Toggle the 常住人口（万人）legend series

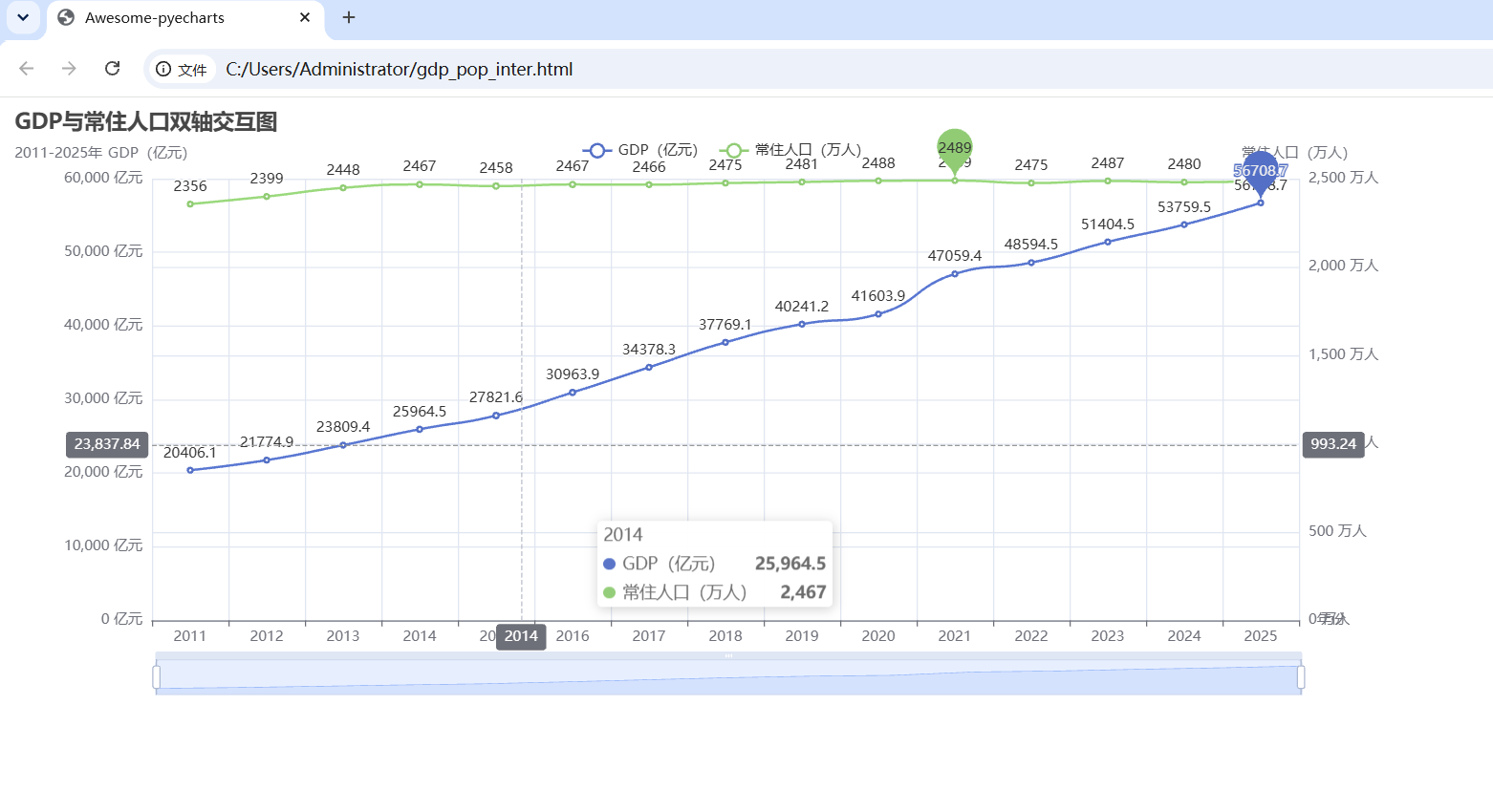tap(790, 150)
